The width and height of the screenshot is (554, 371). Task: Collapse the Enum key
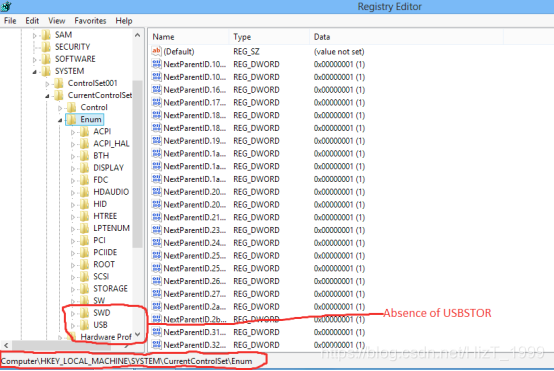[x=60, y=120]
